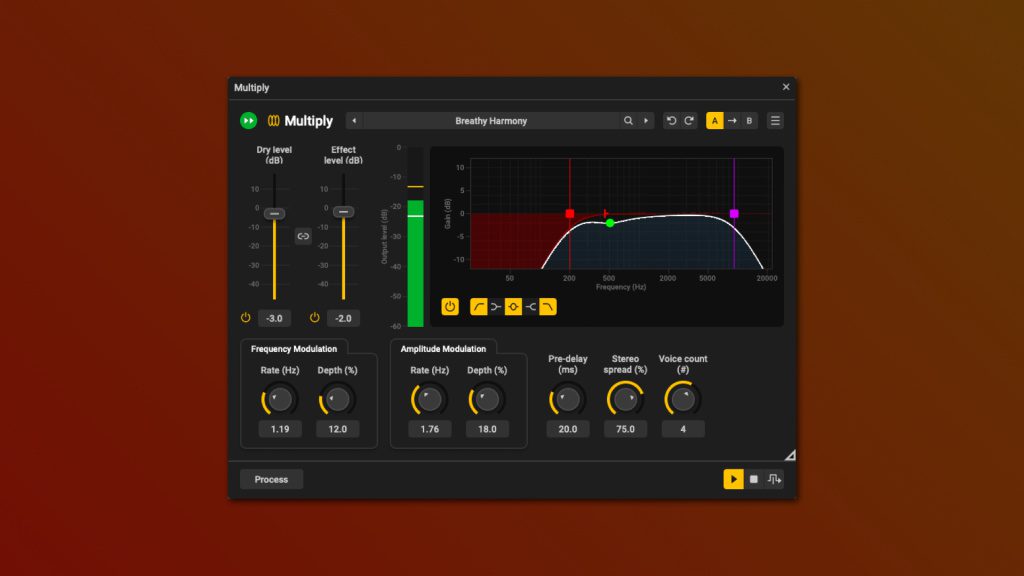
Task: Go to the next preset arrow
Action: (646, 121)
